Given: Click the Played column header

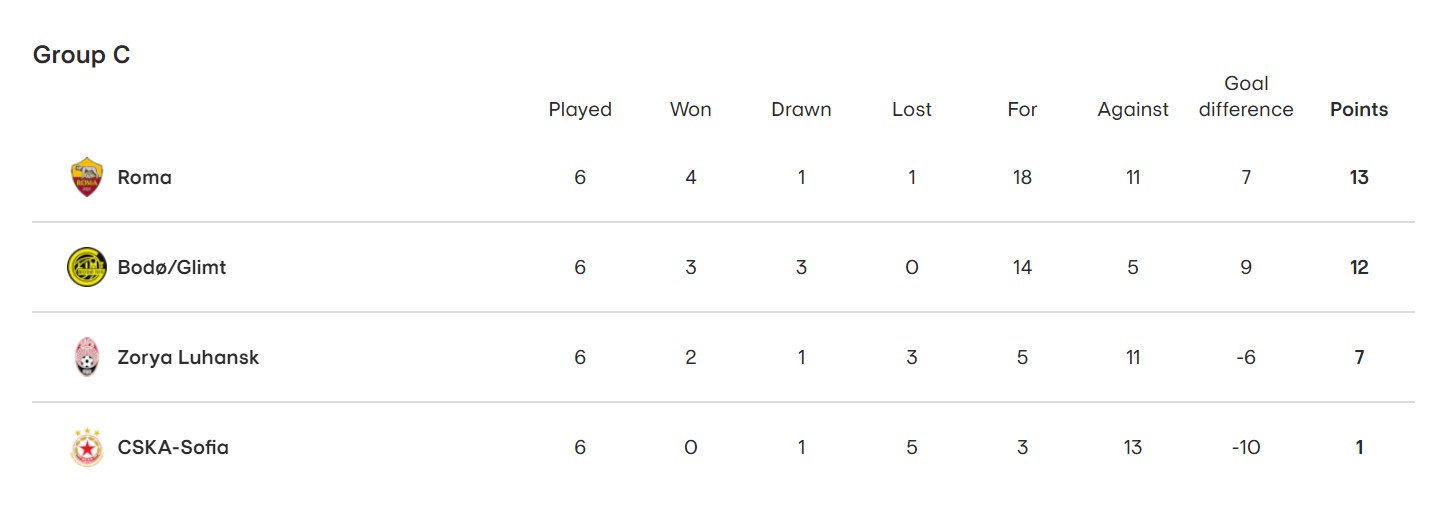Looking at the screenshot, I should [580, 110].
